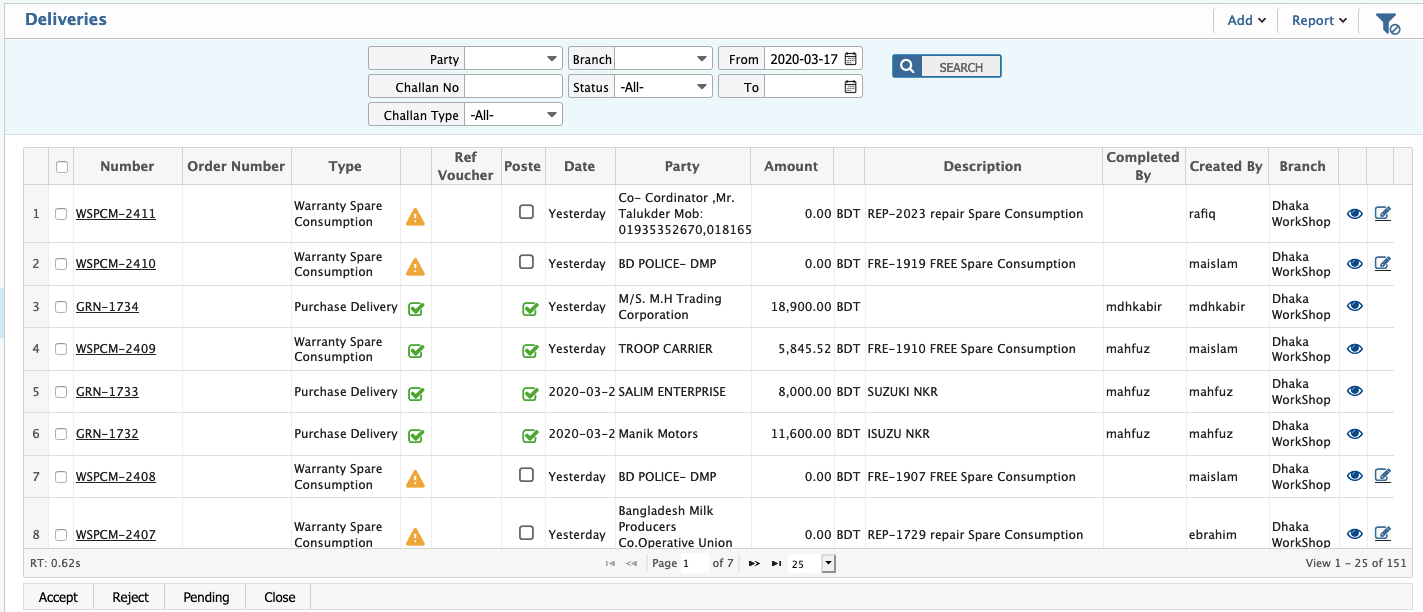Click warning icon on WSPCM-2408 row
This screenshot has width=1423, height=612.
tap(415, 478)
